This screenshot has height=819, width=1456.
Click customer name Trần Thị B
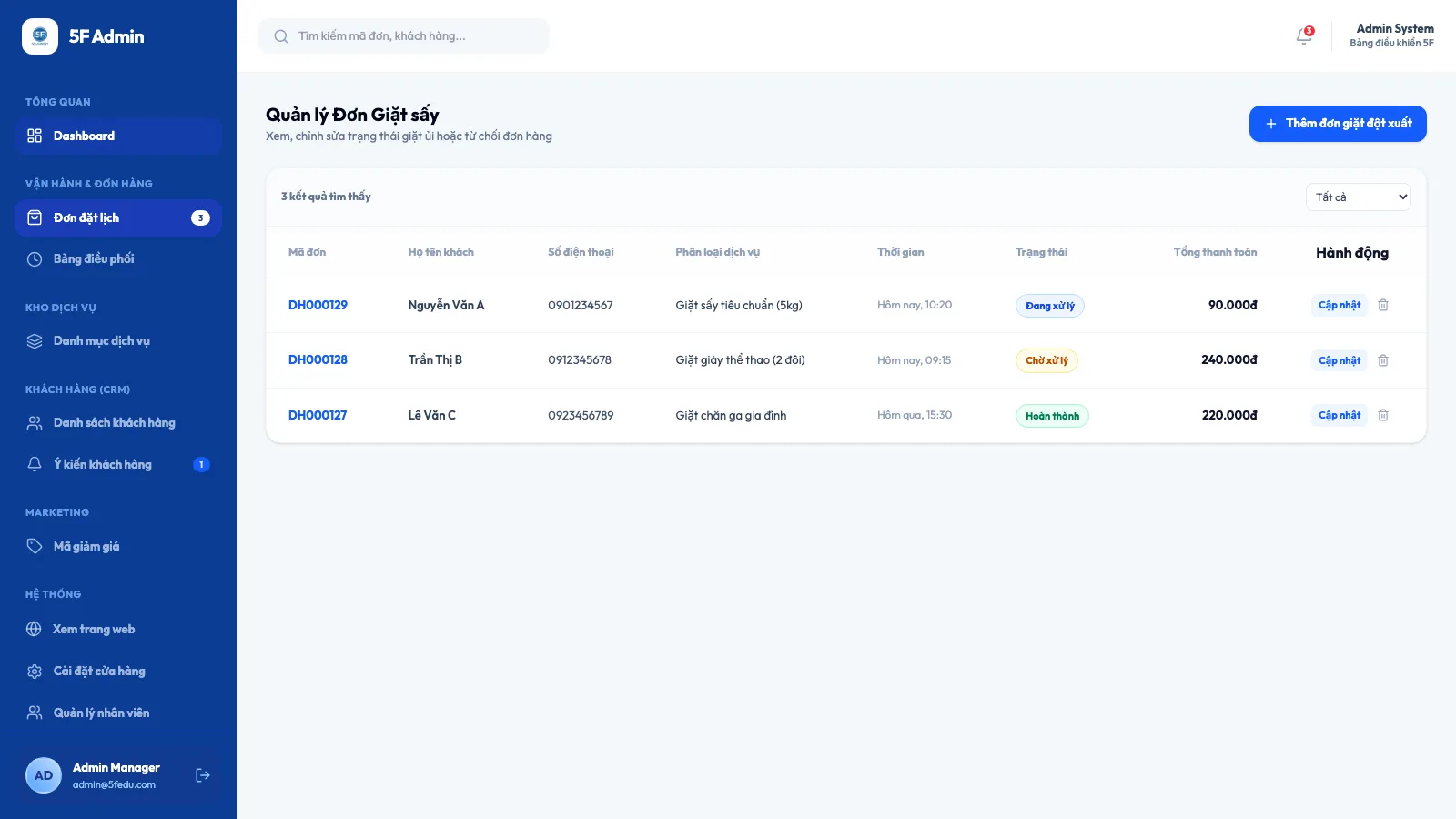pos(435,359)
